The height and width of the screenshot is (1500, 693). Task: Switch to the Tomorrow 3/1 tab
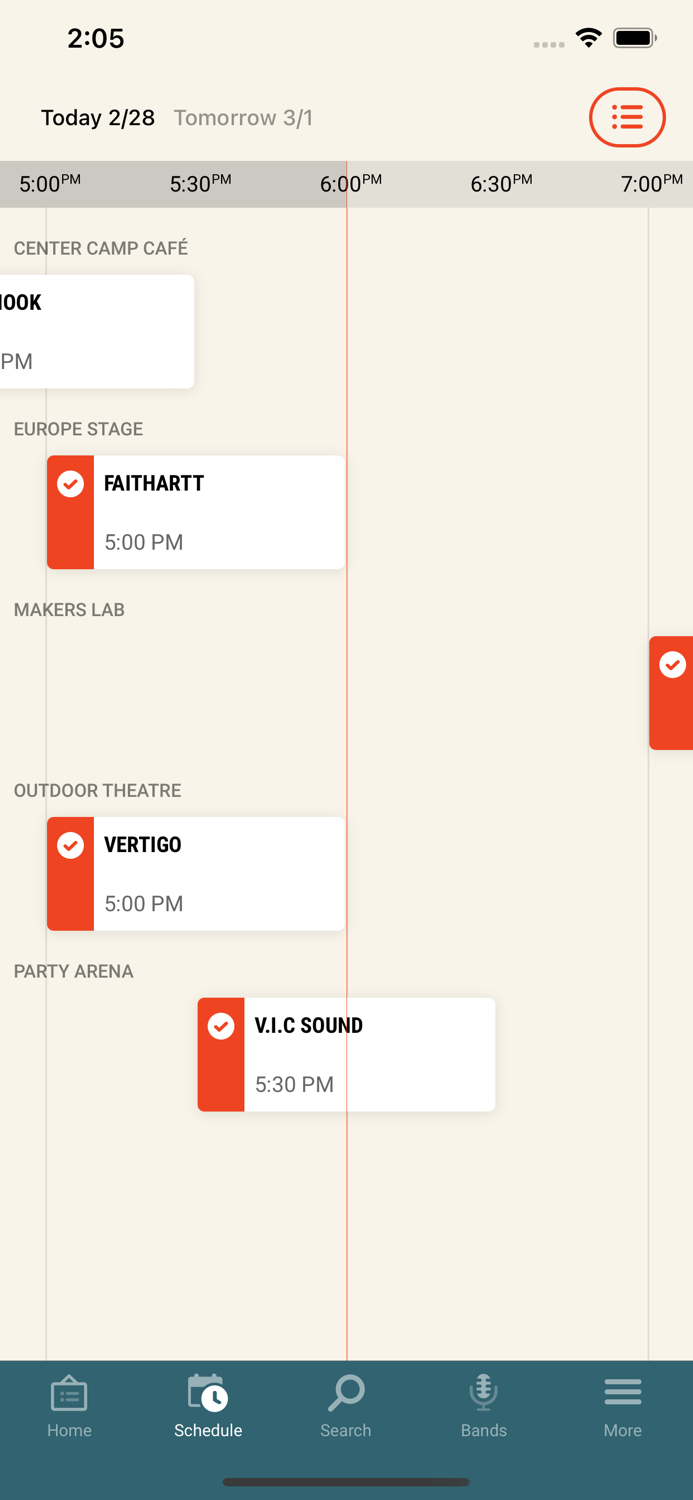tap(243, 118)
